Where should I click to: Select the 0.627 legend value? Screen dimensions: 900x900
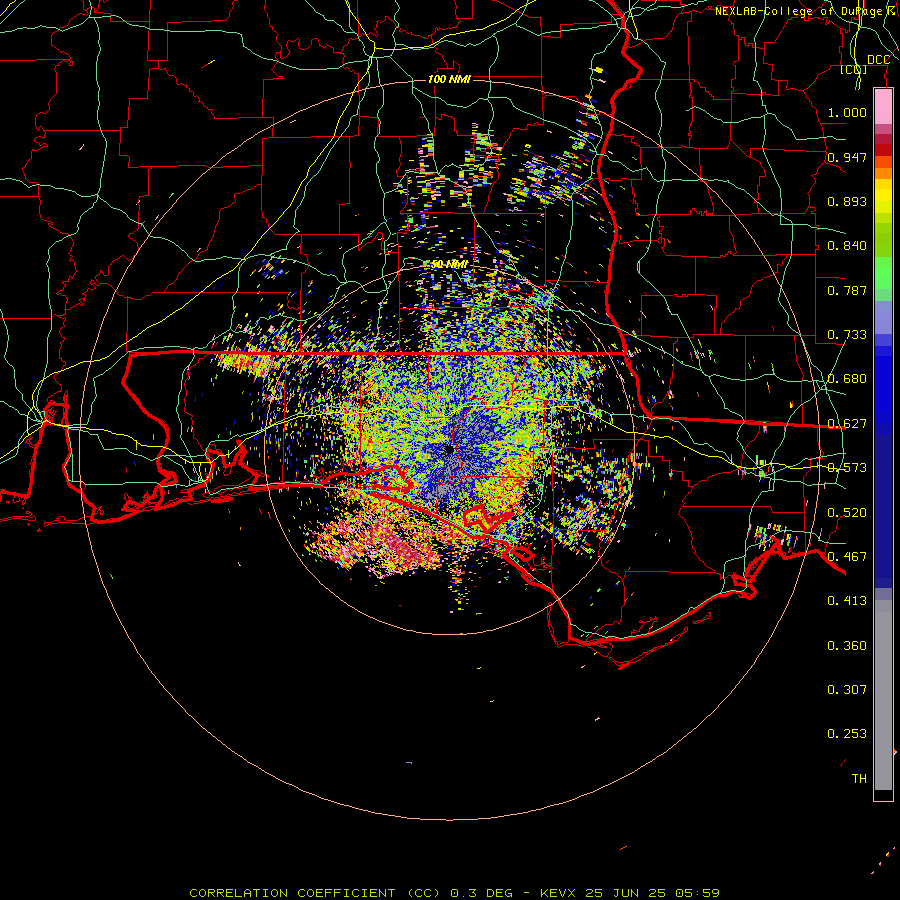[x=847, y=424]
